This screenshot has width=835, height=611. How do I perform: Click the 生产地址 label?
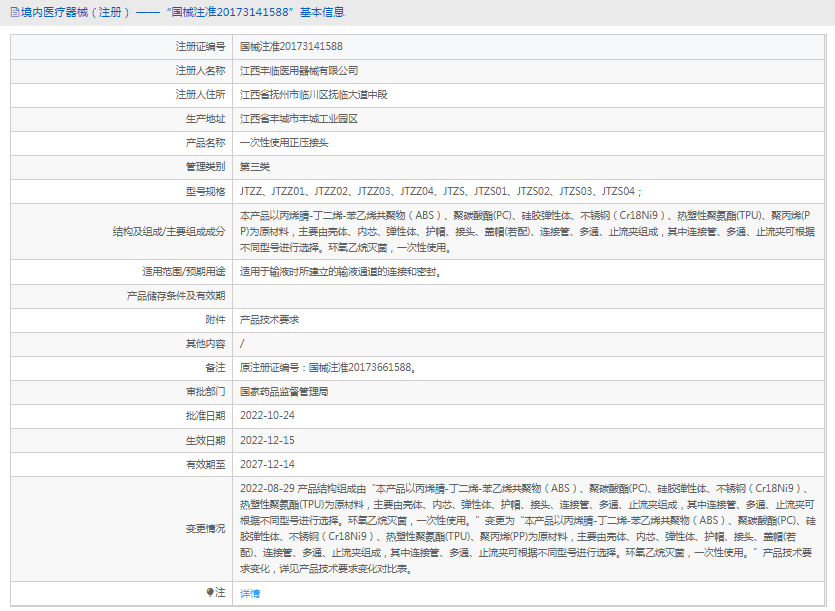[205, 119]
